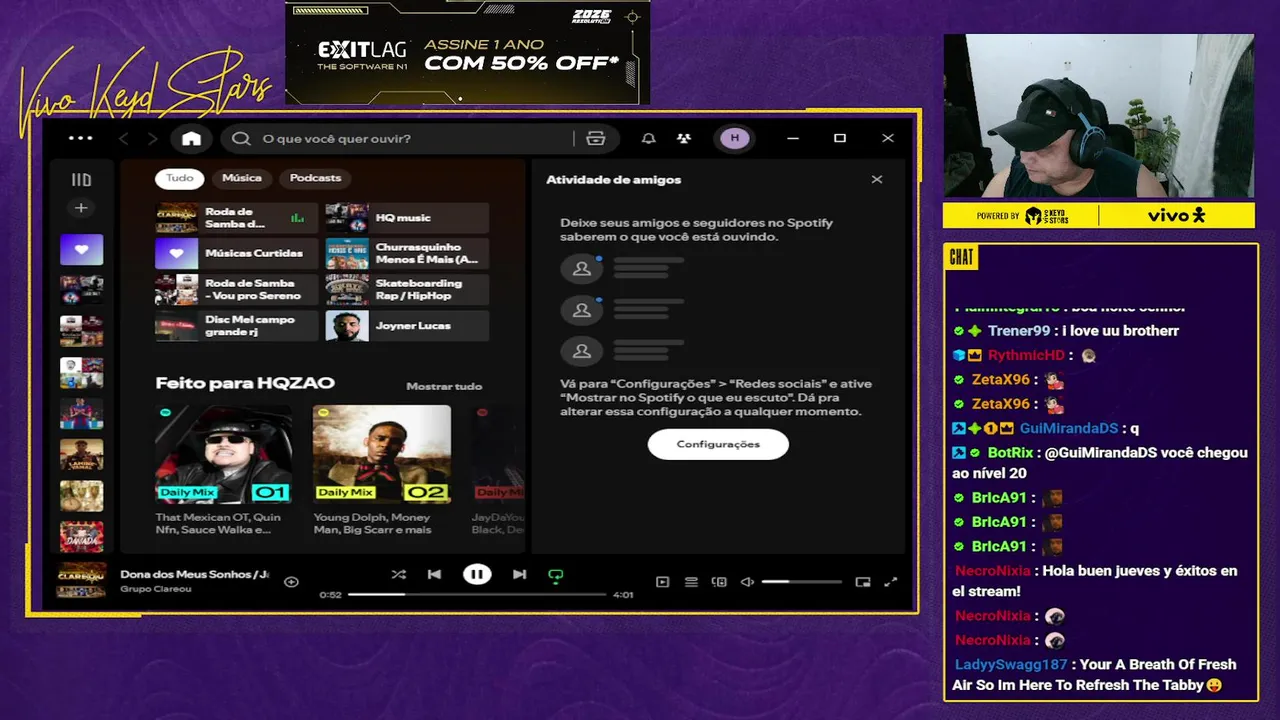Enter full screen player
The width and height of the screenshot is (1280, 720).
click(891, 582)
